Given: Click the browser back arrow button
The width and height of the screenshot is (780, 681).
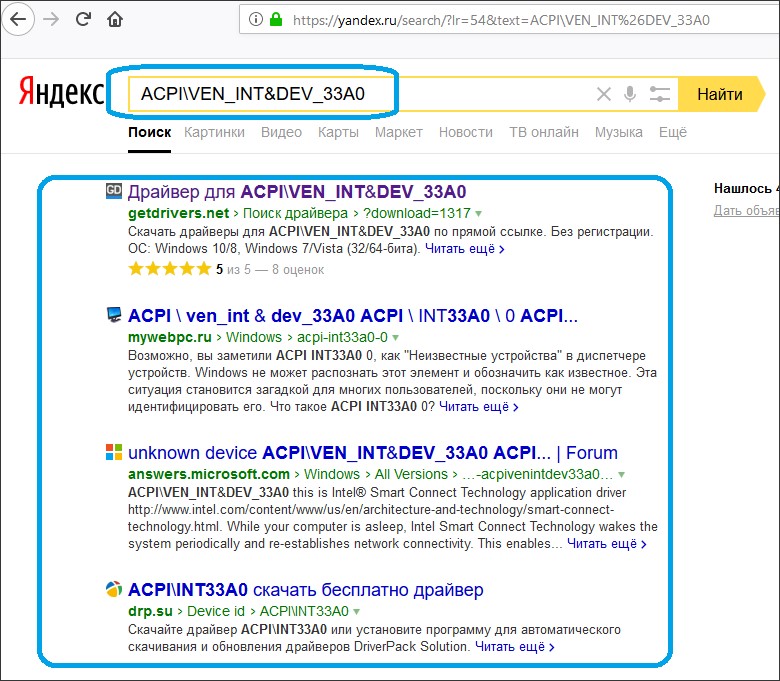Looking at the screenshot, I should click(x=19, y=19).
